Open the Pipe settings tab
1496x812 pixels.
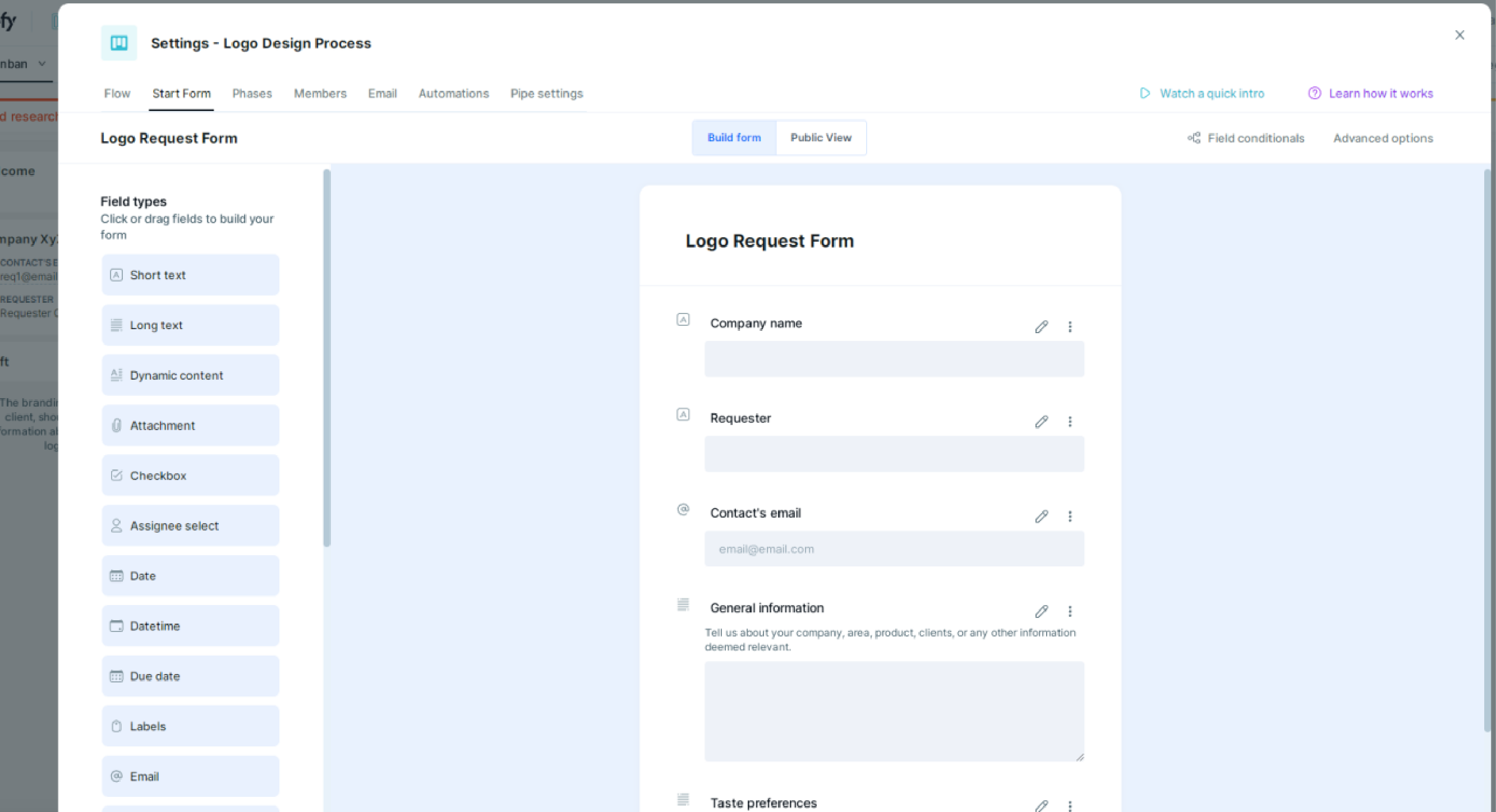click(546, 94)
